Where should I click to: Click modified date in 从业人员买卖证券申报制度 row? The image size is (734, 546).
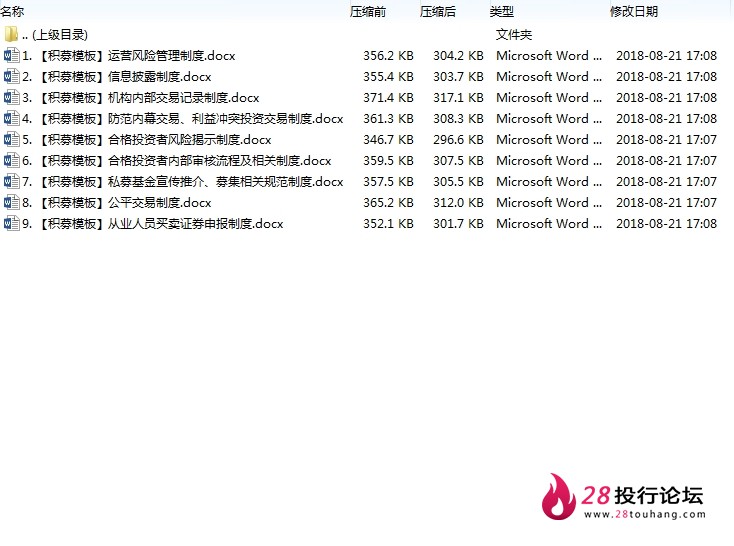coord(667,223)
